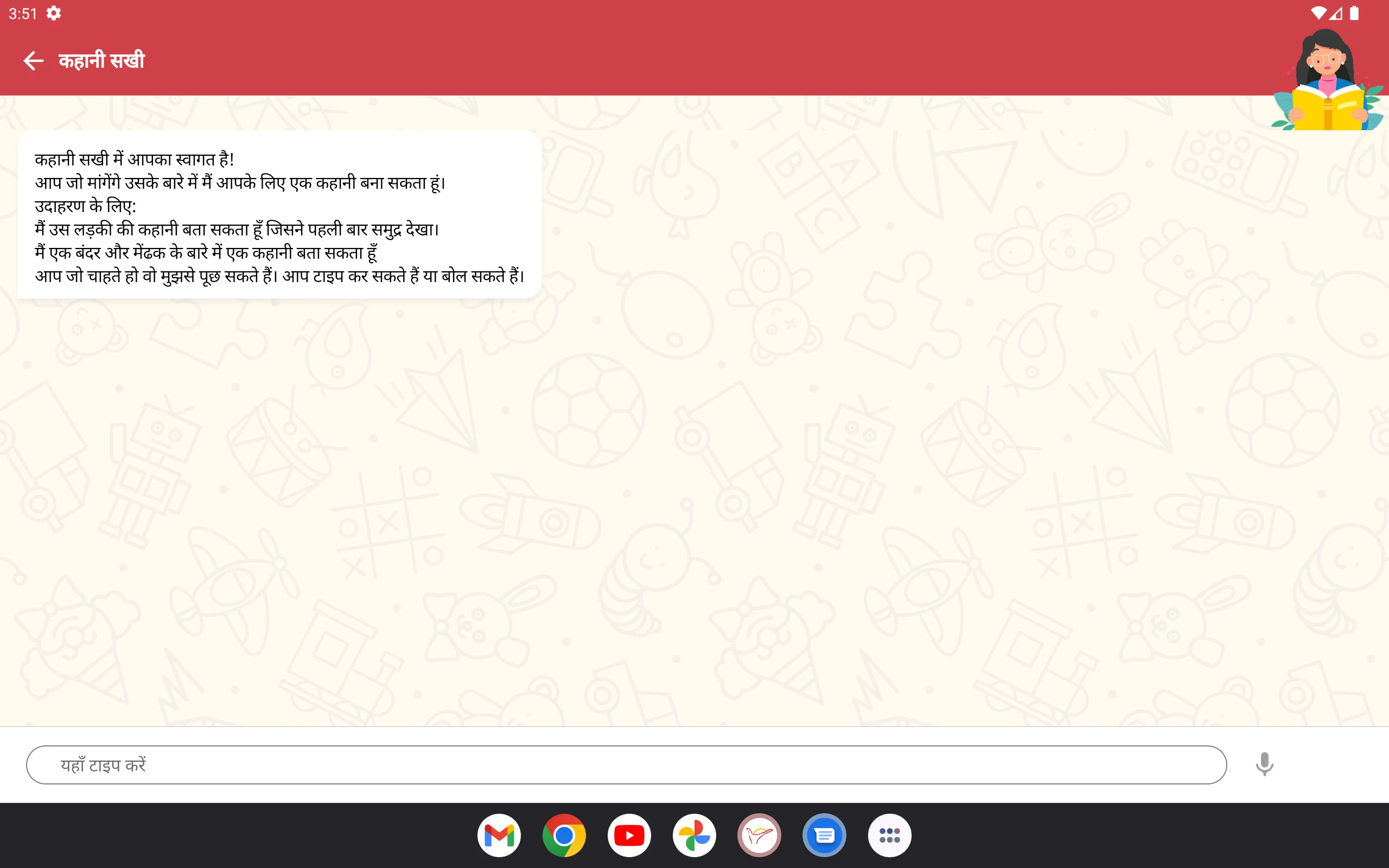Click the line 'उदाहरण के लिए:'
The image size is (1389, 868).
tap(86, 206)
